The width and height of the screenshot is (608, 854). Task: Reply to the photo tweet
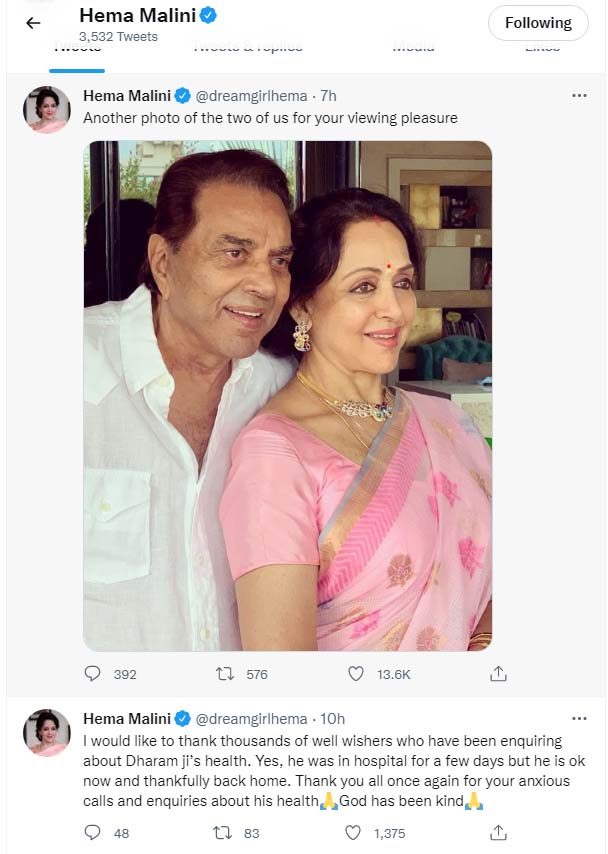(x=93, y=674)
